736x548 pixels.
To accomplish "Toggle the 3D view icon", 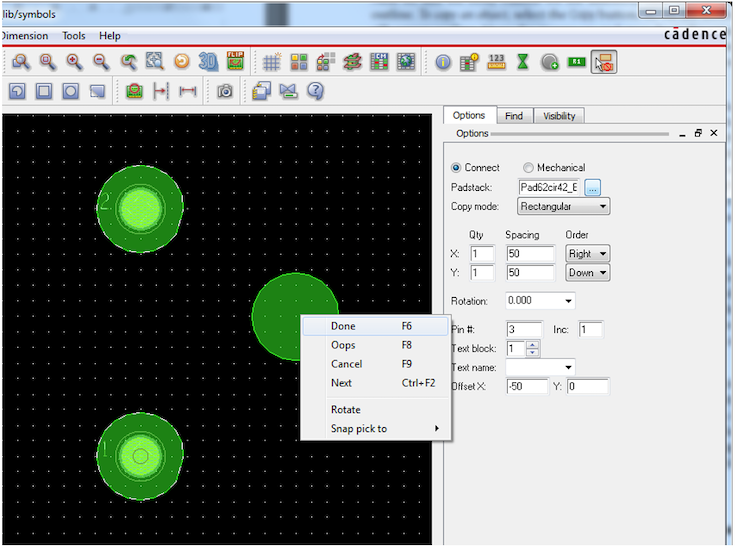I will 209,62.
